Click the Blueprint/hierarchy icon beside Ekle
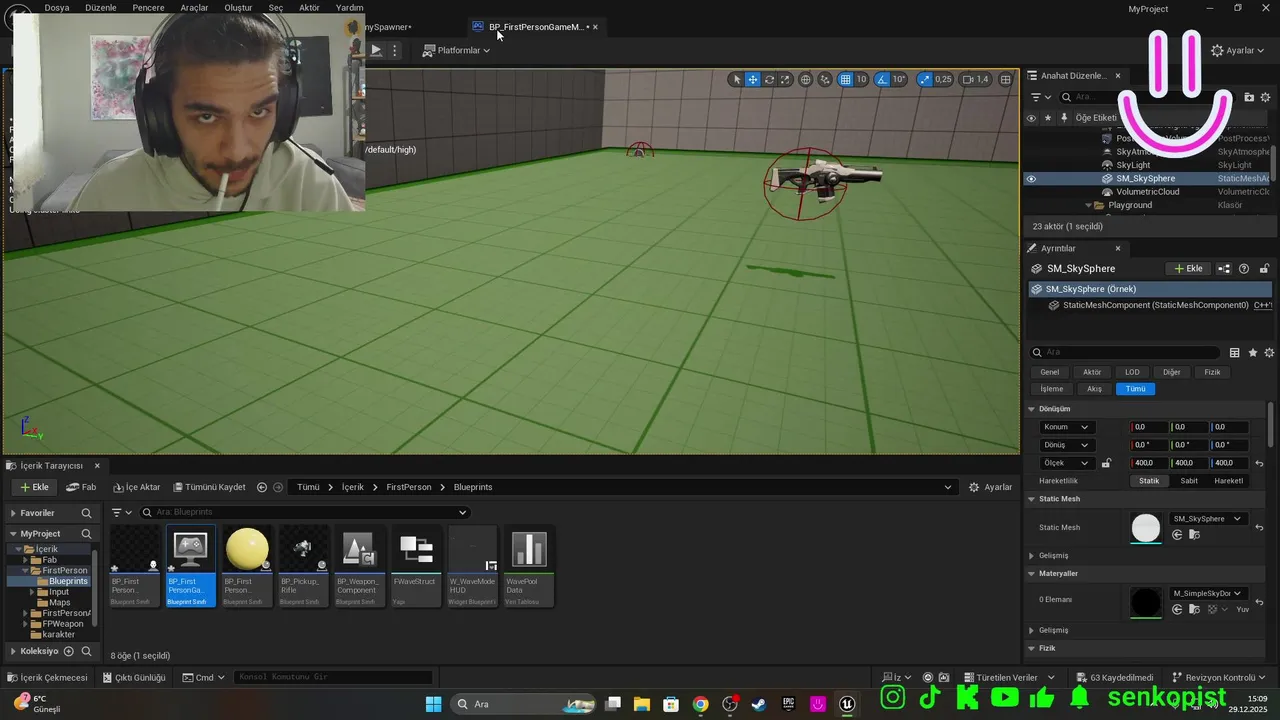This screenshot has width=1280, height=720. tap(1225, 269)
